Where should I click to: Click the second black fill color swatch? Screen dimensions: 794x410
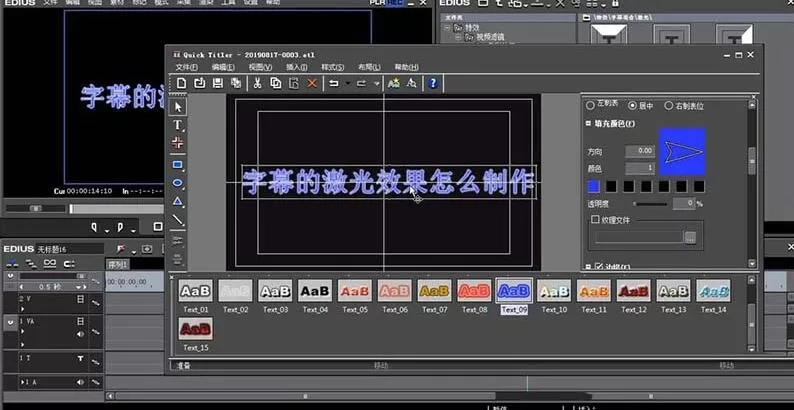coord(611,187)
